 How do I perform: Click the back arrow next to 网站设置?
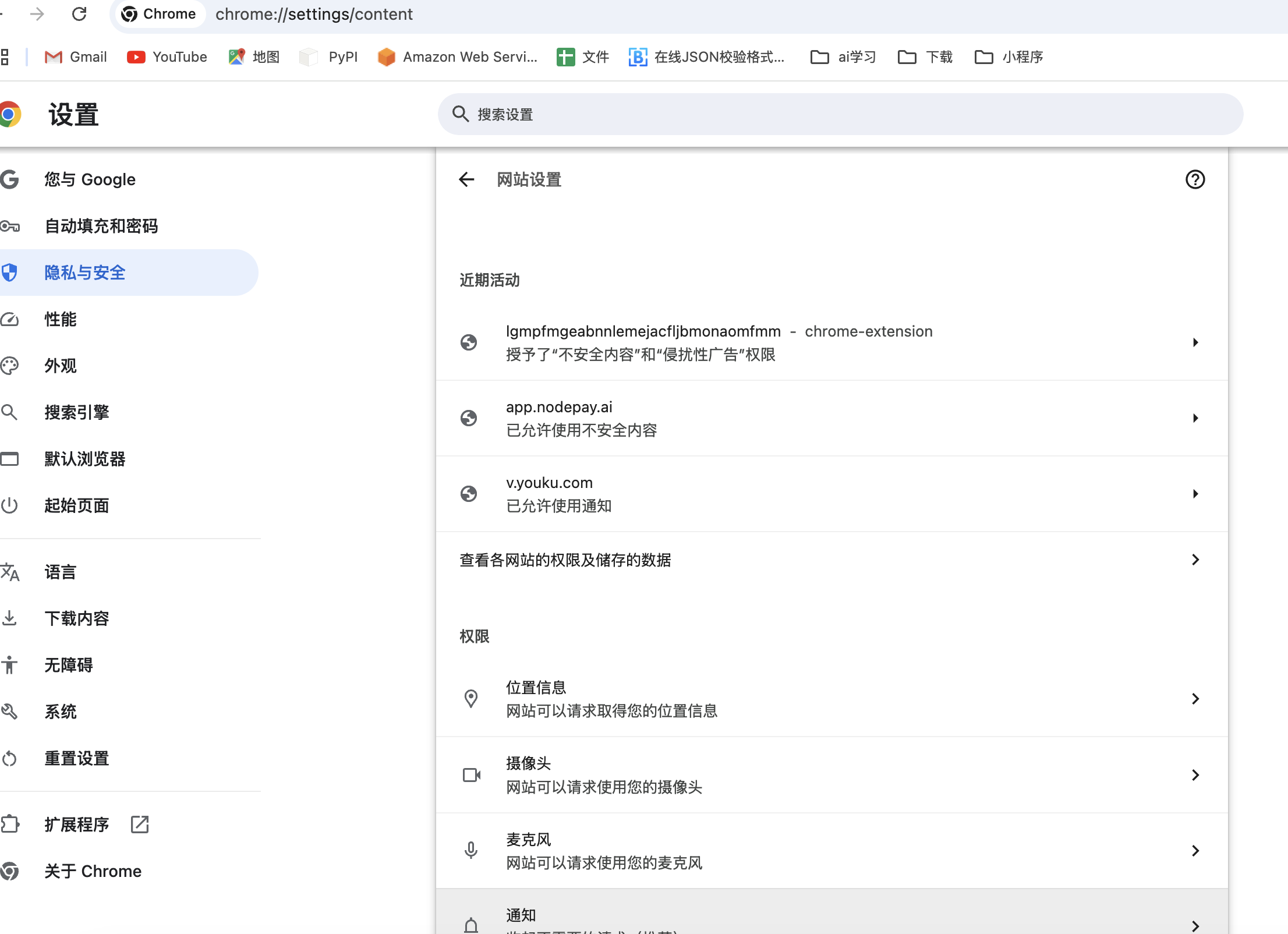click(466, 180)
